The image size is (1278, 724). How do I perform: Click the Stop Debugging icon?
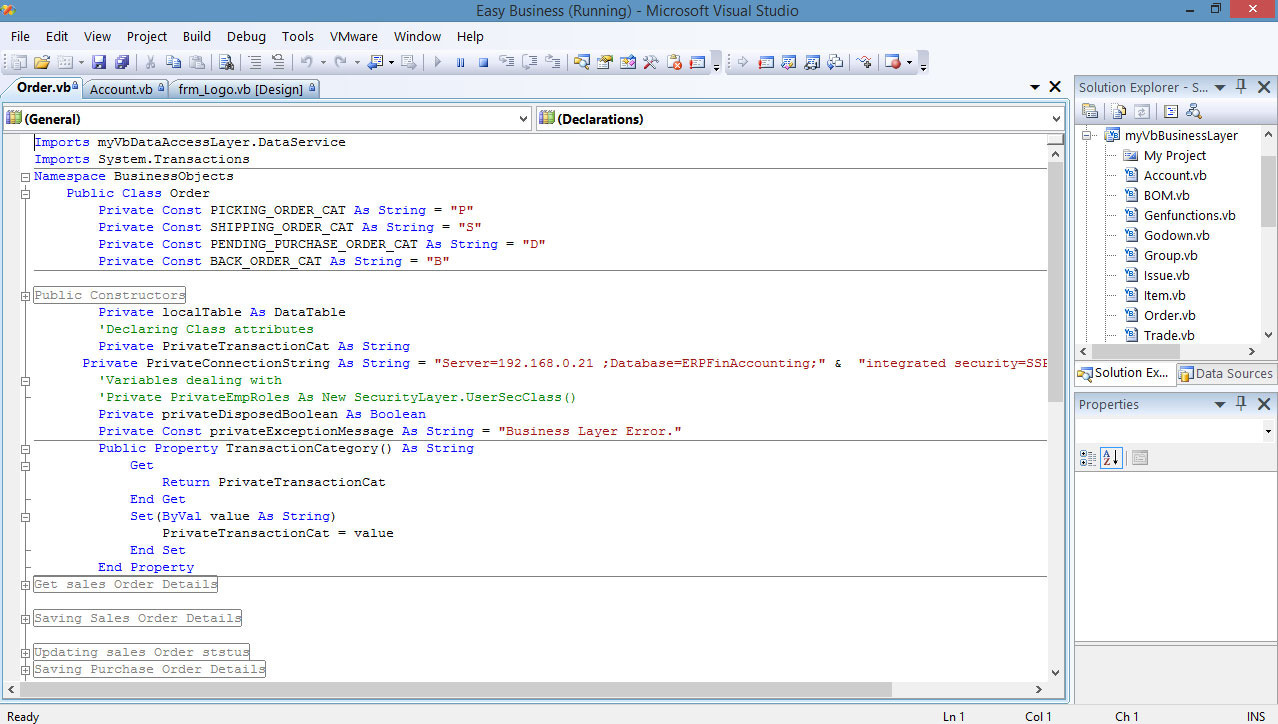483,62
